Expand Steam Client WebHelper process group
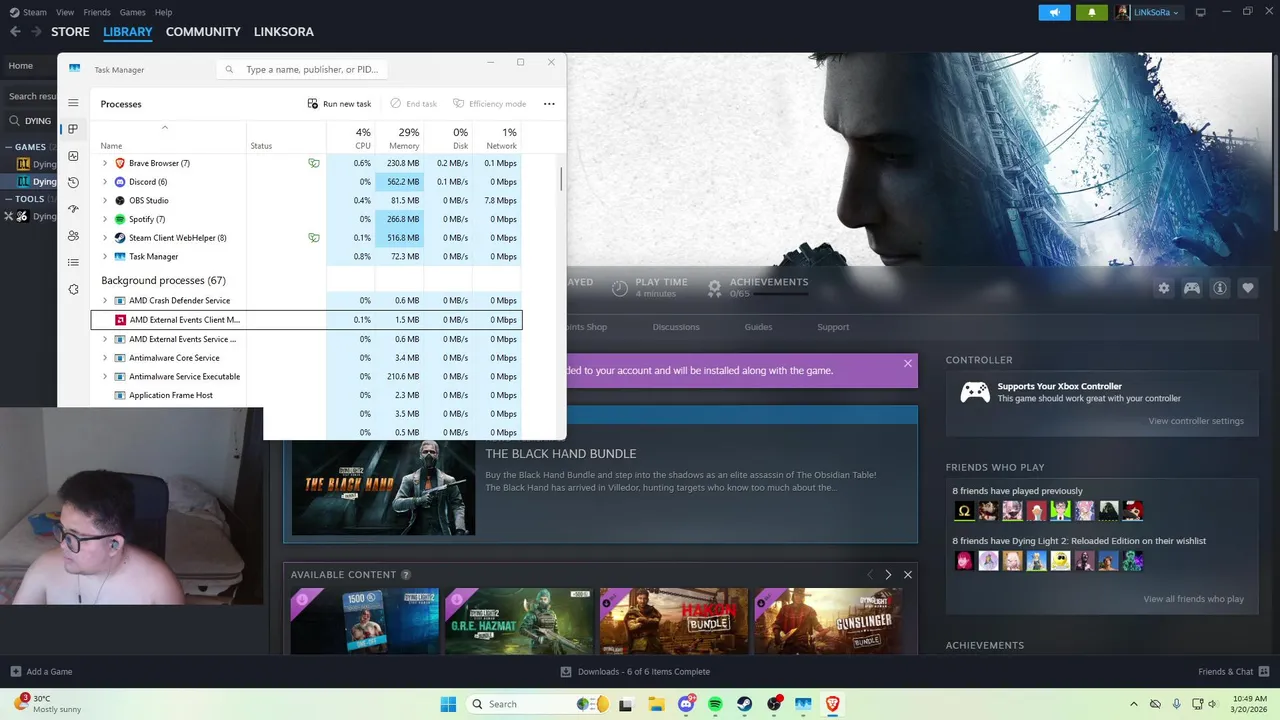 (x=105, y=238)
